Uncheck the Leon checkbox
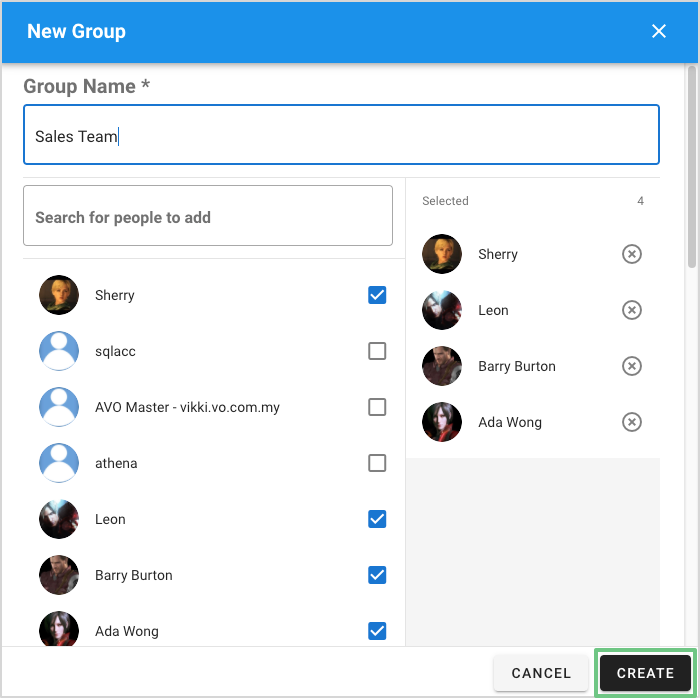 click(377, 519)
